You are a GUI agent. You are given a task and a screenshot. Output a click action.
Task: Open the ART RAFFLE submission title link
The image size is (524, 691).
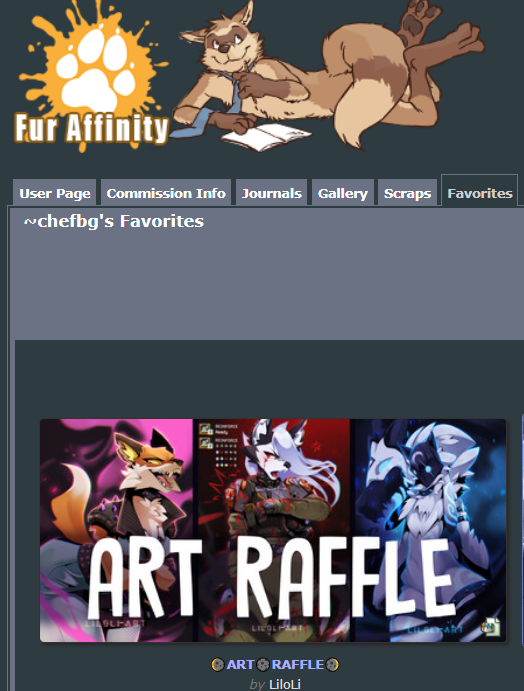tap(275, 664)
